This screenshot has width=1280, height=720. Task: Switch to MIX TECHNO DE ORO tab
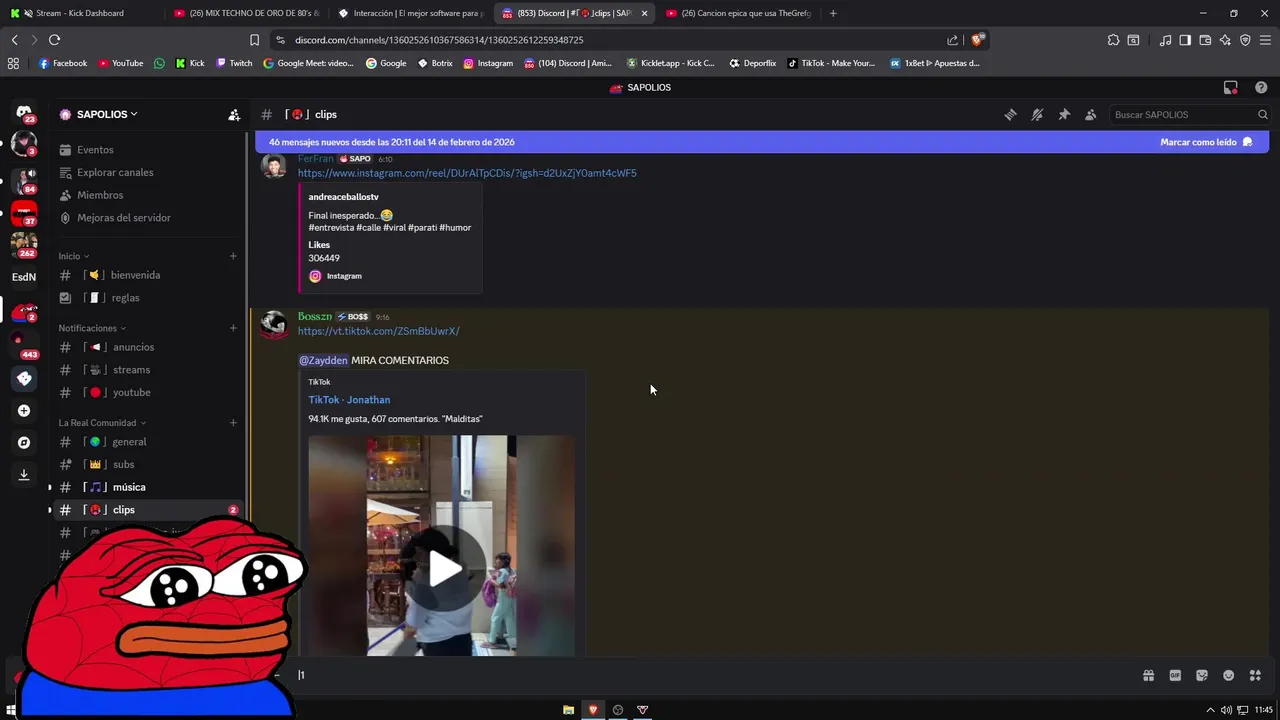coord(245,13)
